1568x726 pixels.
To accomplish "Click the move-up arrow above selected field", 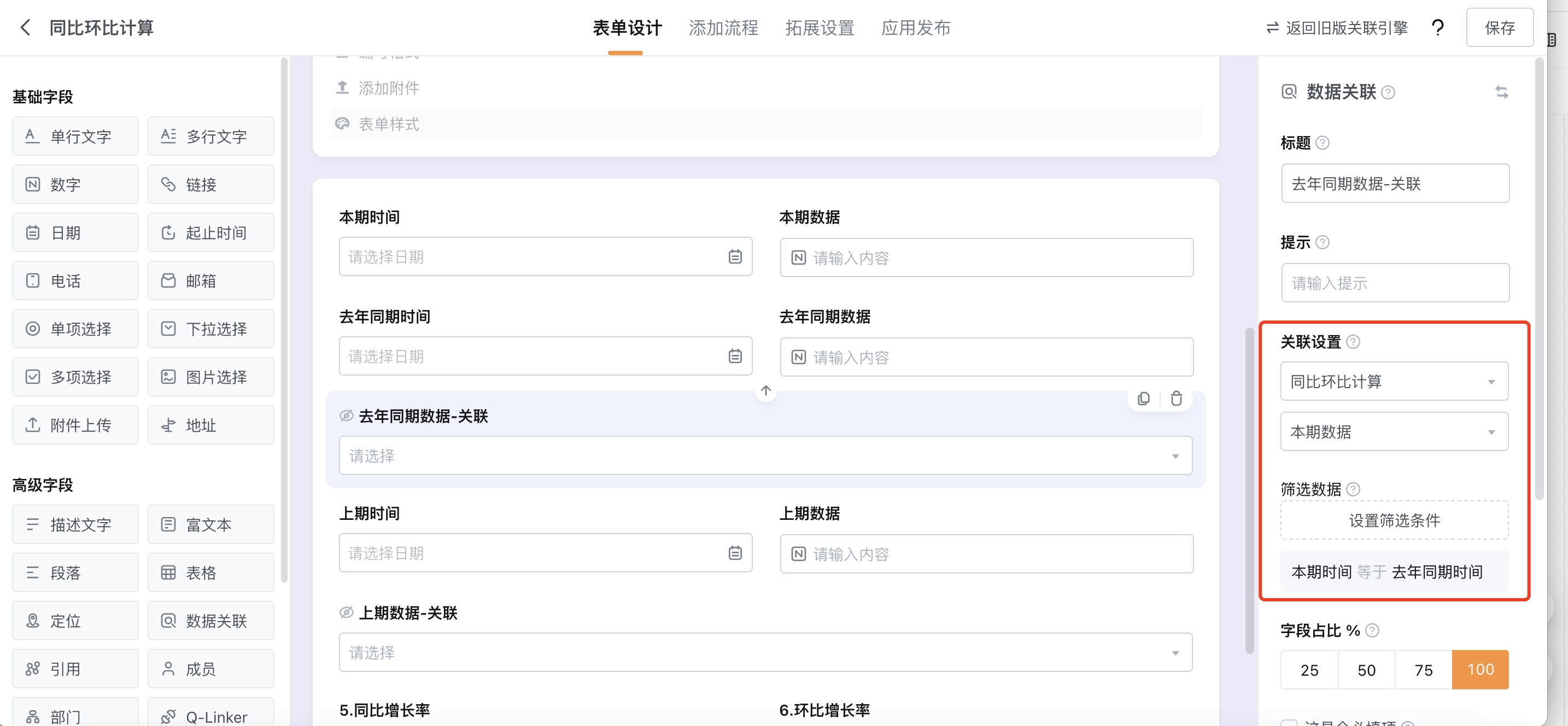I will point(766,390).
